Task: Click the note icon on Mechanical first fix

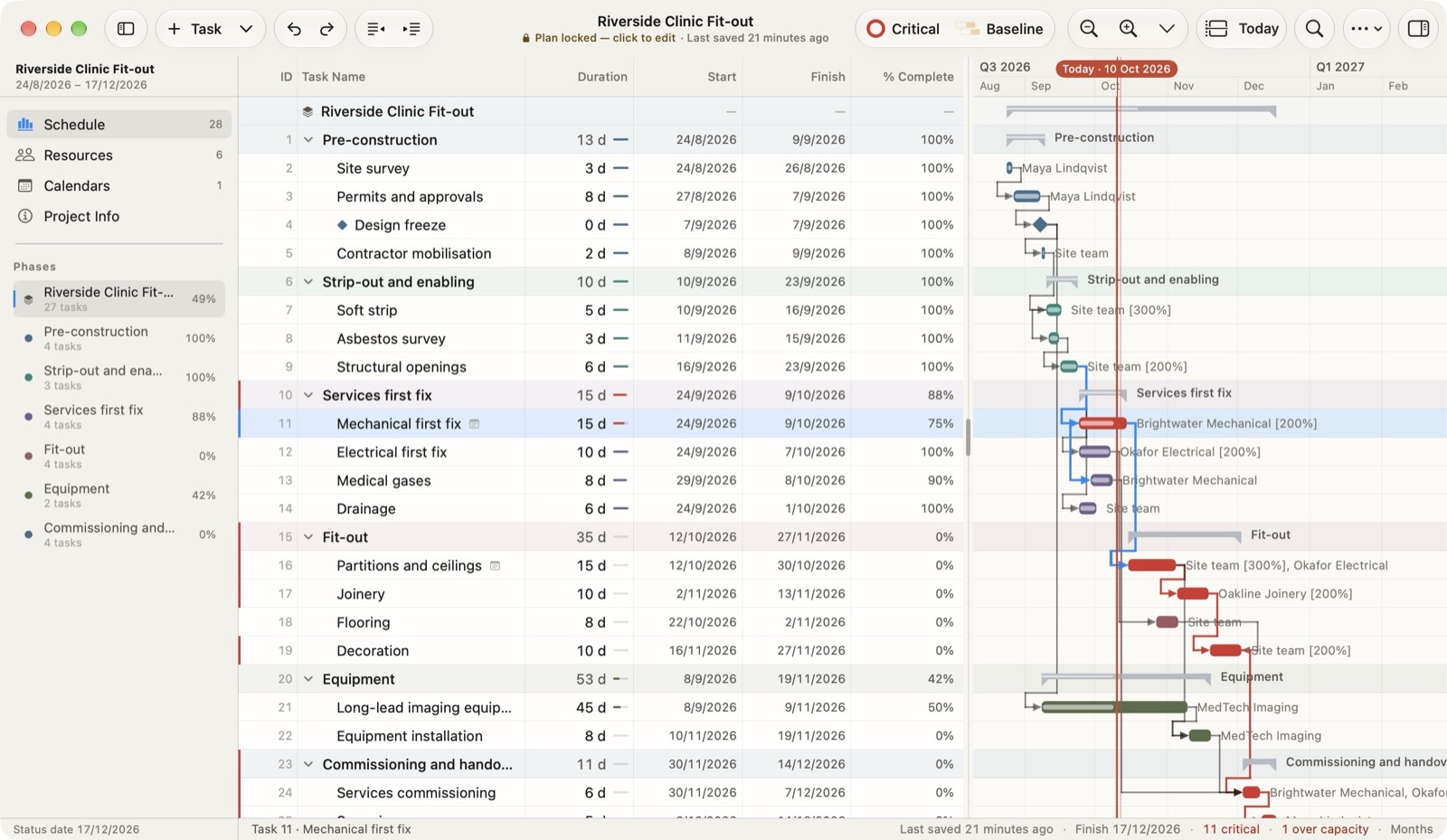Action: (x=474, y=423)
